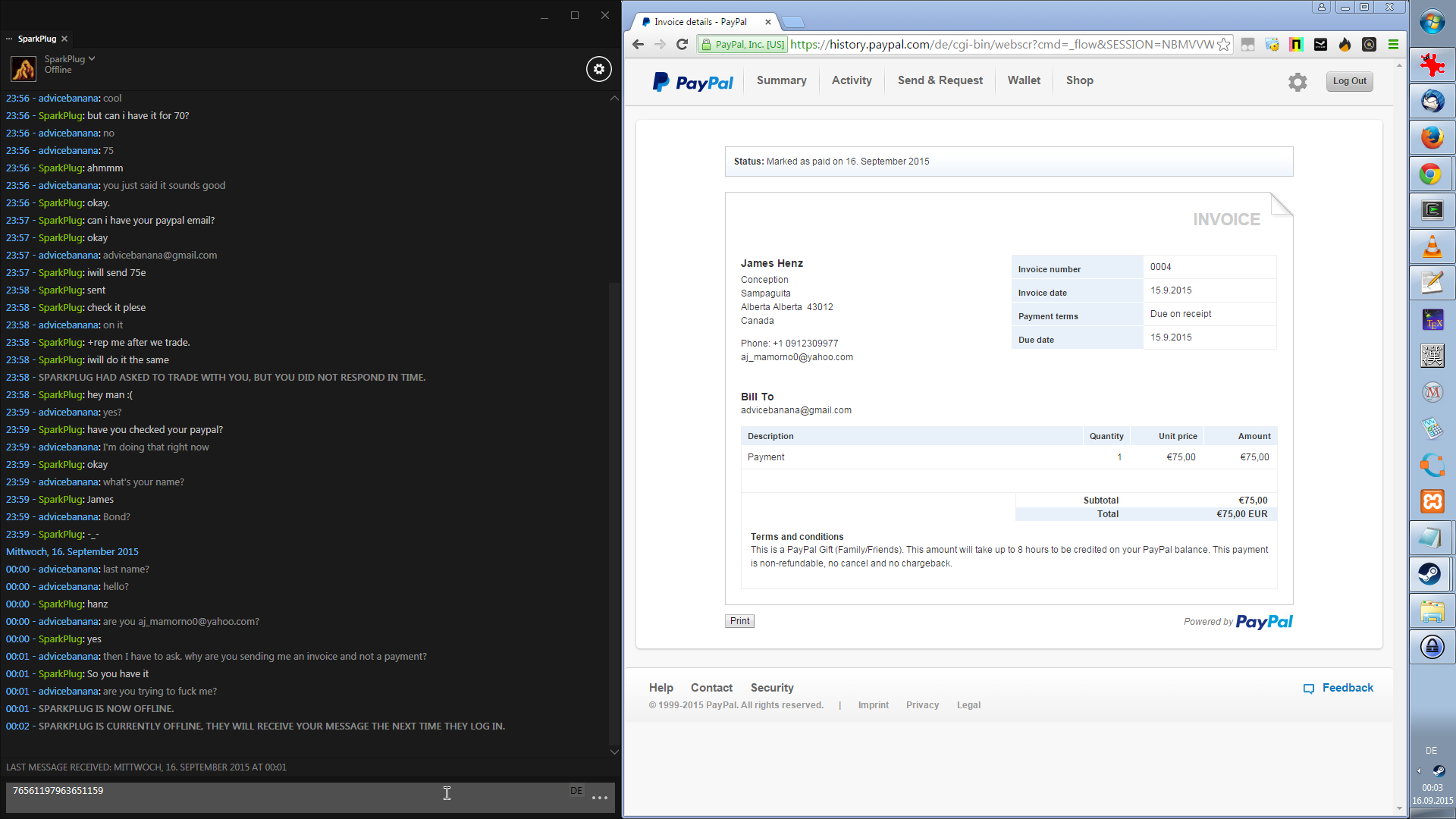Image resolution: width=1456 pixels, height=819 pixels.
Task: Click the Log Out button
Action: [x=1349, y=81]
